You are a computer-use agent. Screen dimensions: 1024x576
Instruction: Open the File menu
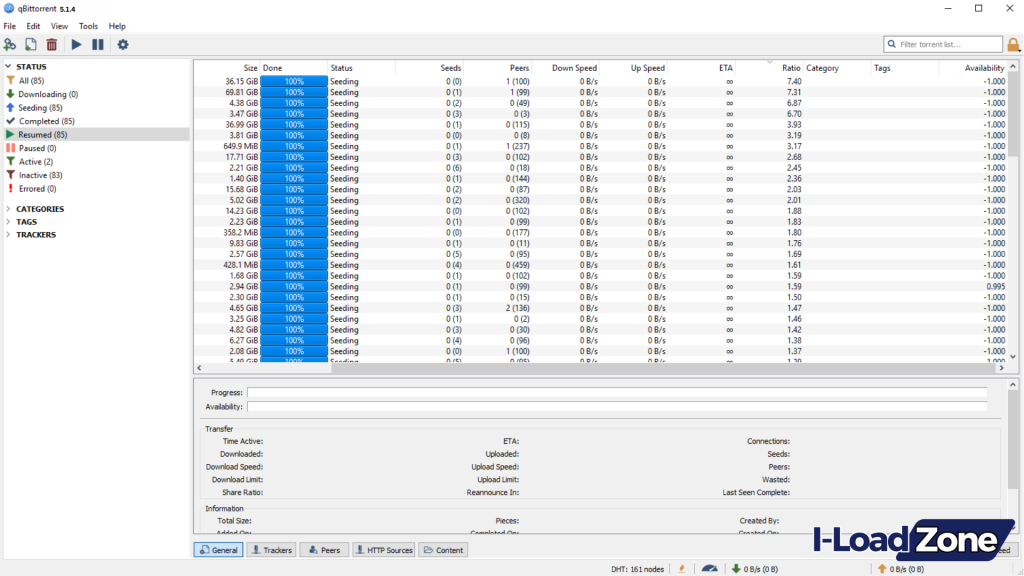pos(10,26)
